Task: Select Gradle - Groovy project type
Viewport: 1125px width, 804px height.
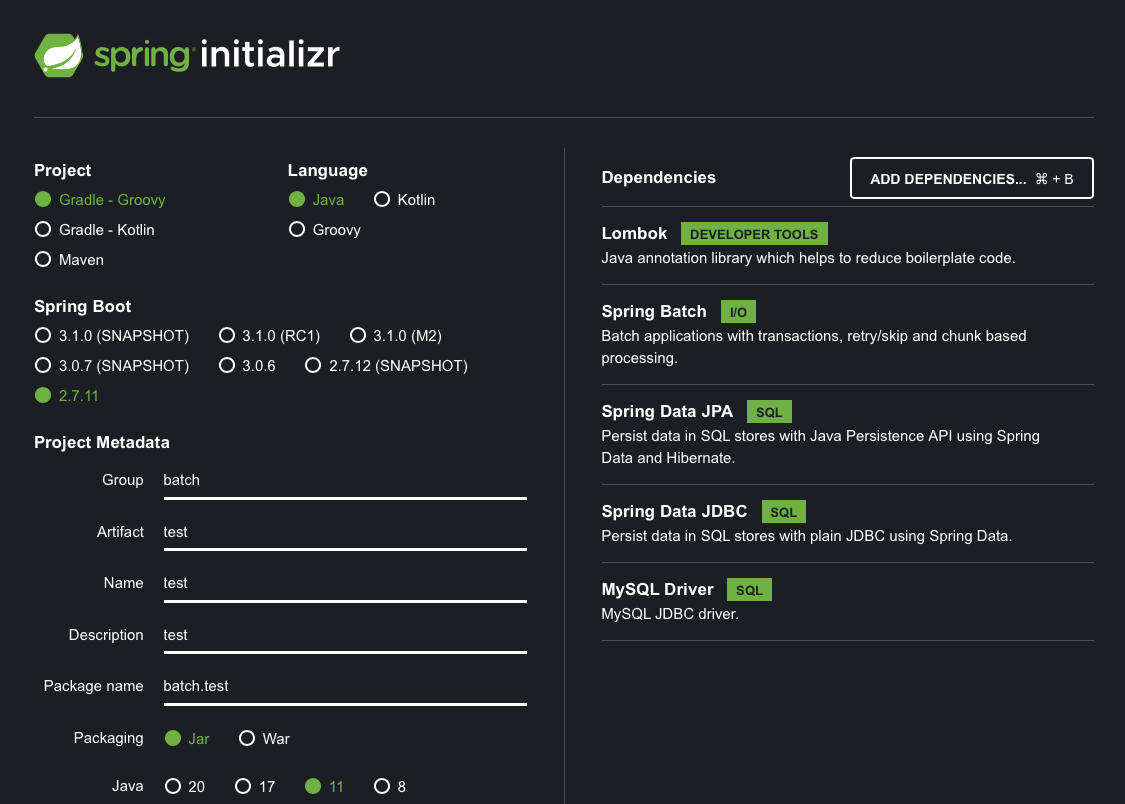Action: 100,199
